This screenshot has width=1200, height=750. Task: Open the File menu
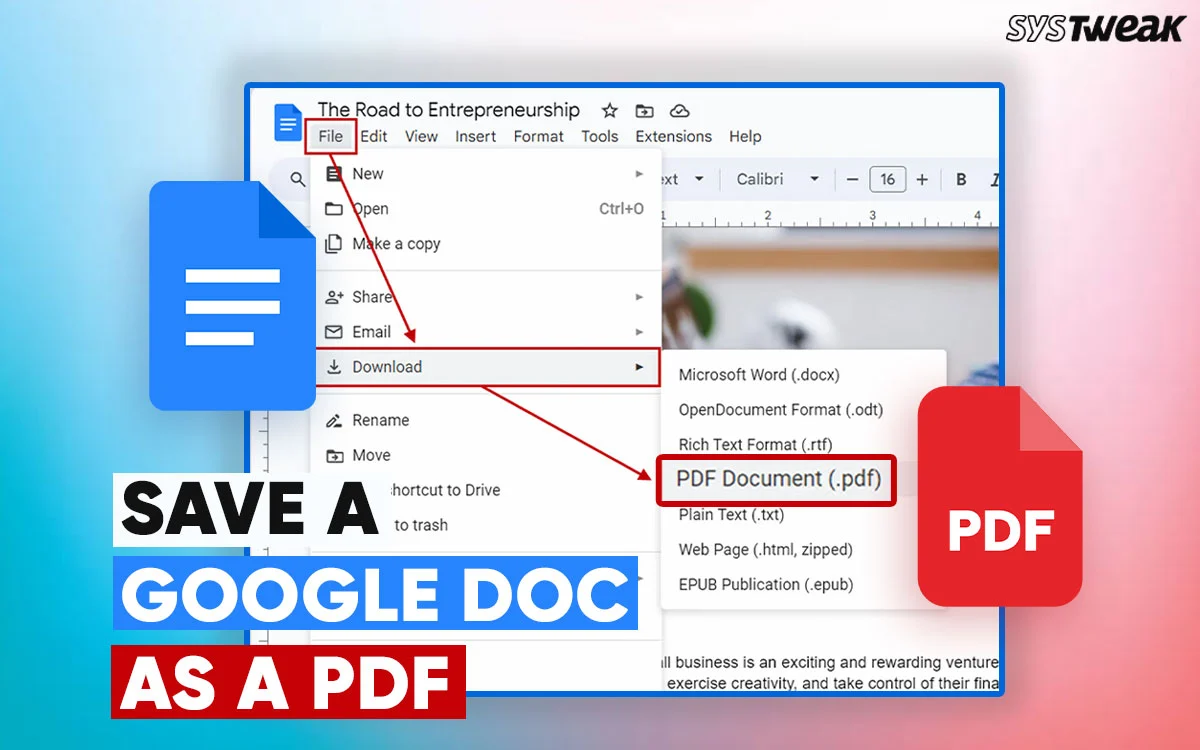[330, 137]
